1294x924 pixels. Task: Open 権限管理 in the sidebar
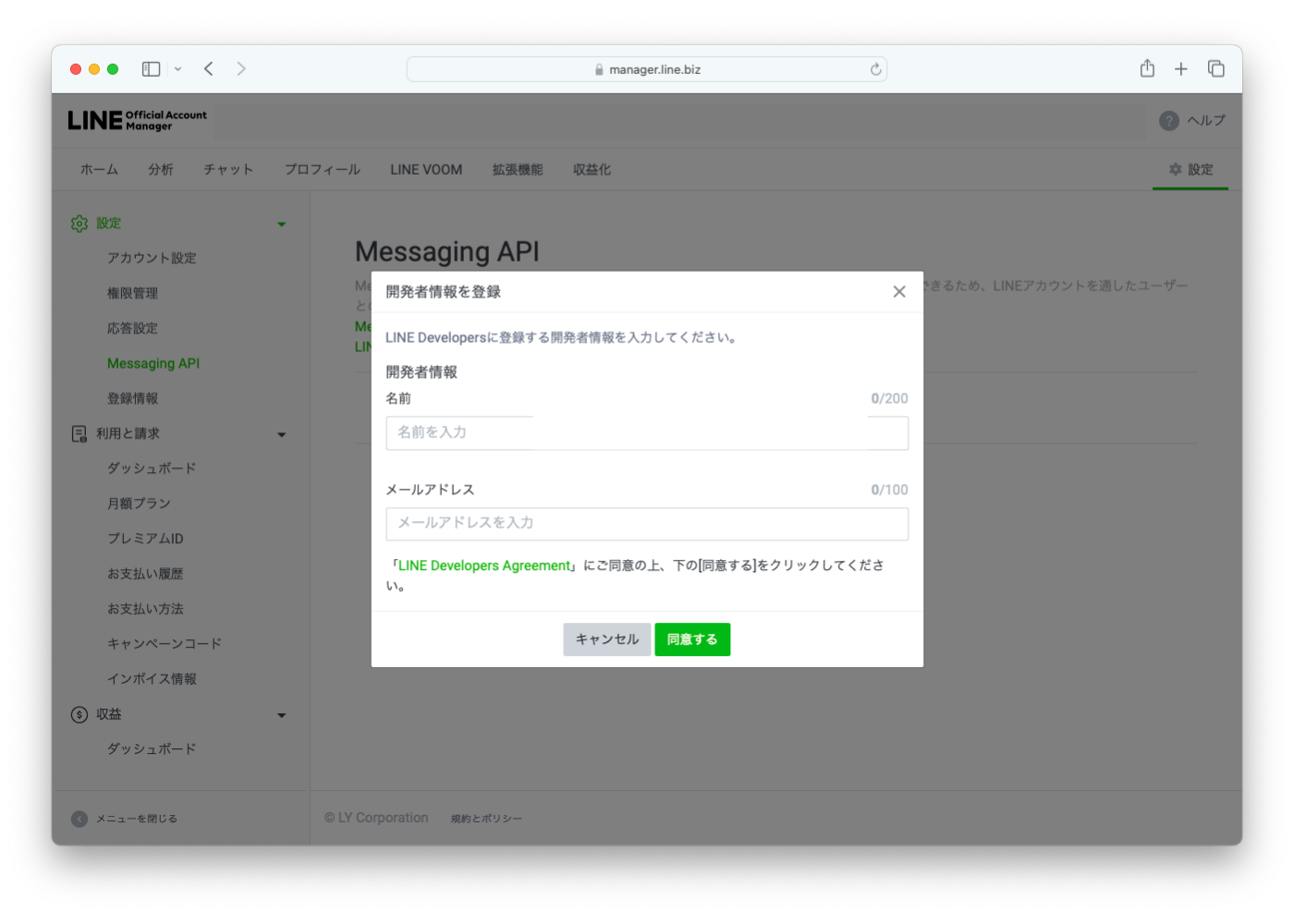pos(132,294)
